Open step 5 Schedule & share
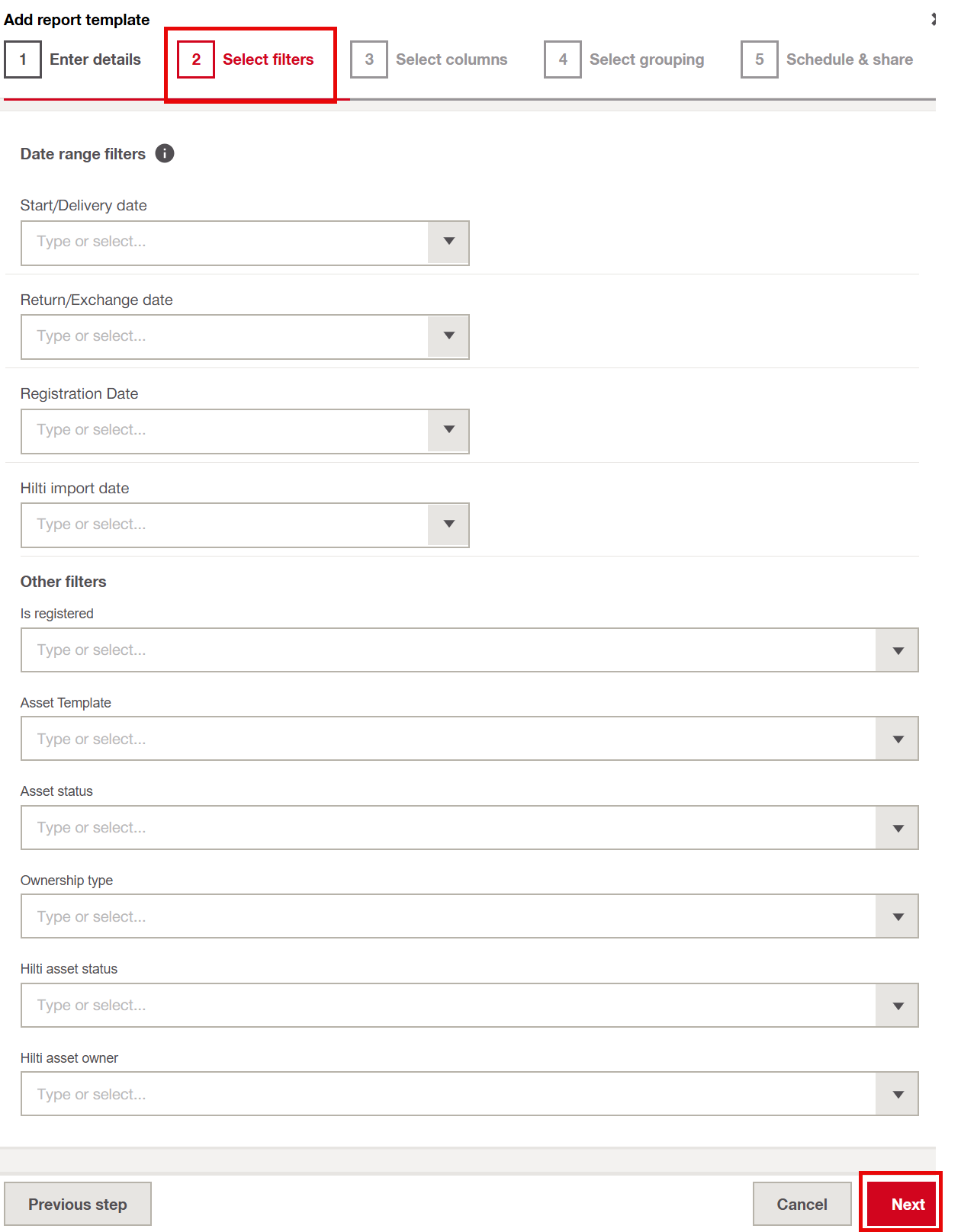This screenshot has width=961, height=1232. tap(828, 59)
